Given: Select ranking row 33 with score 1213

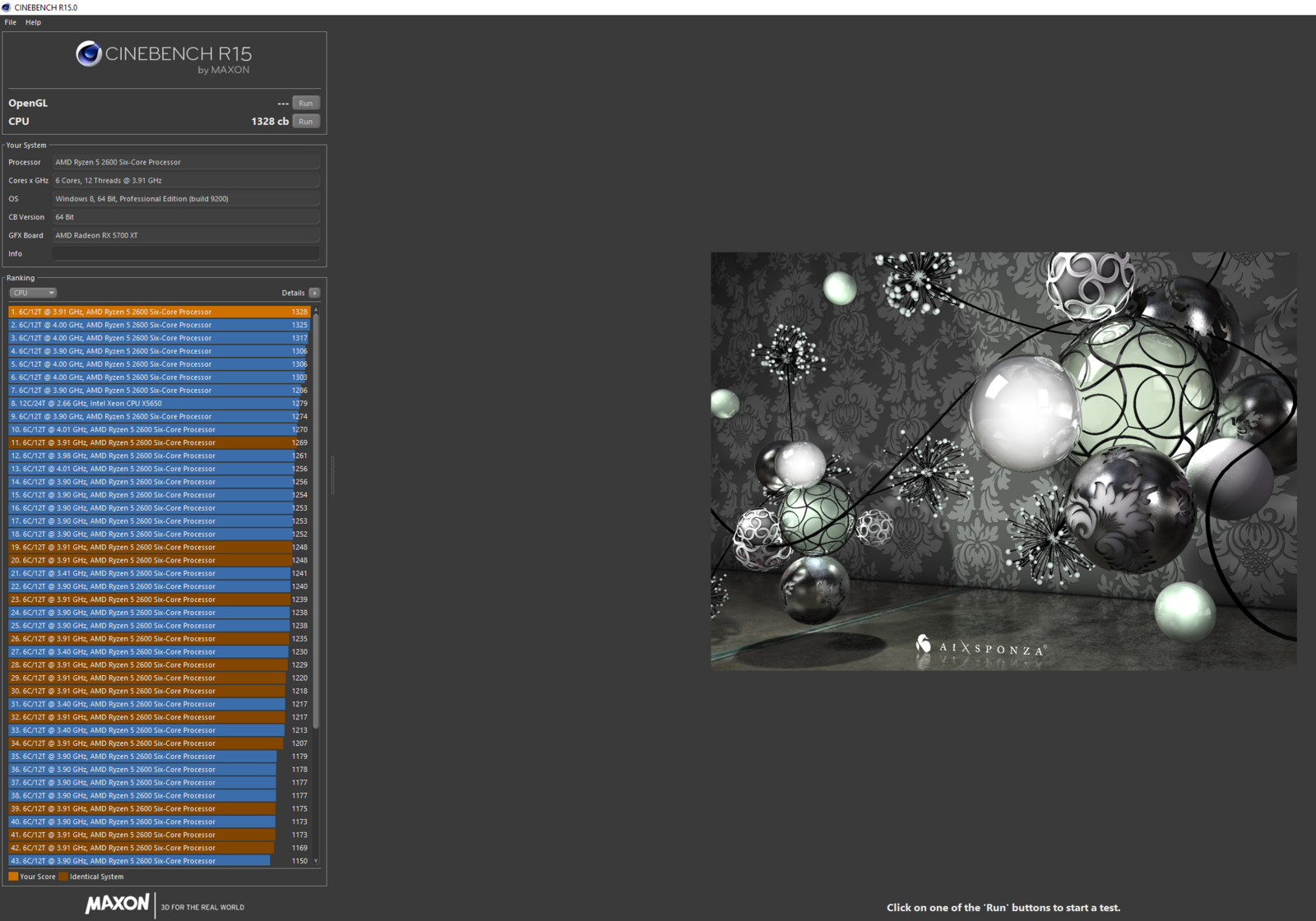Looking at the screenshot, I should click(159, 730).
